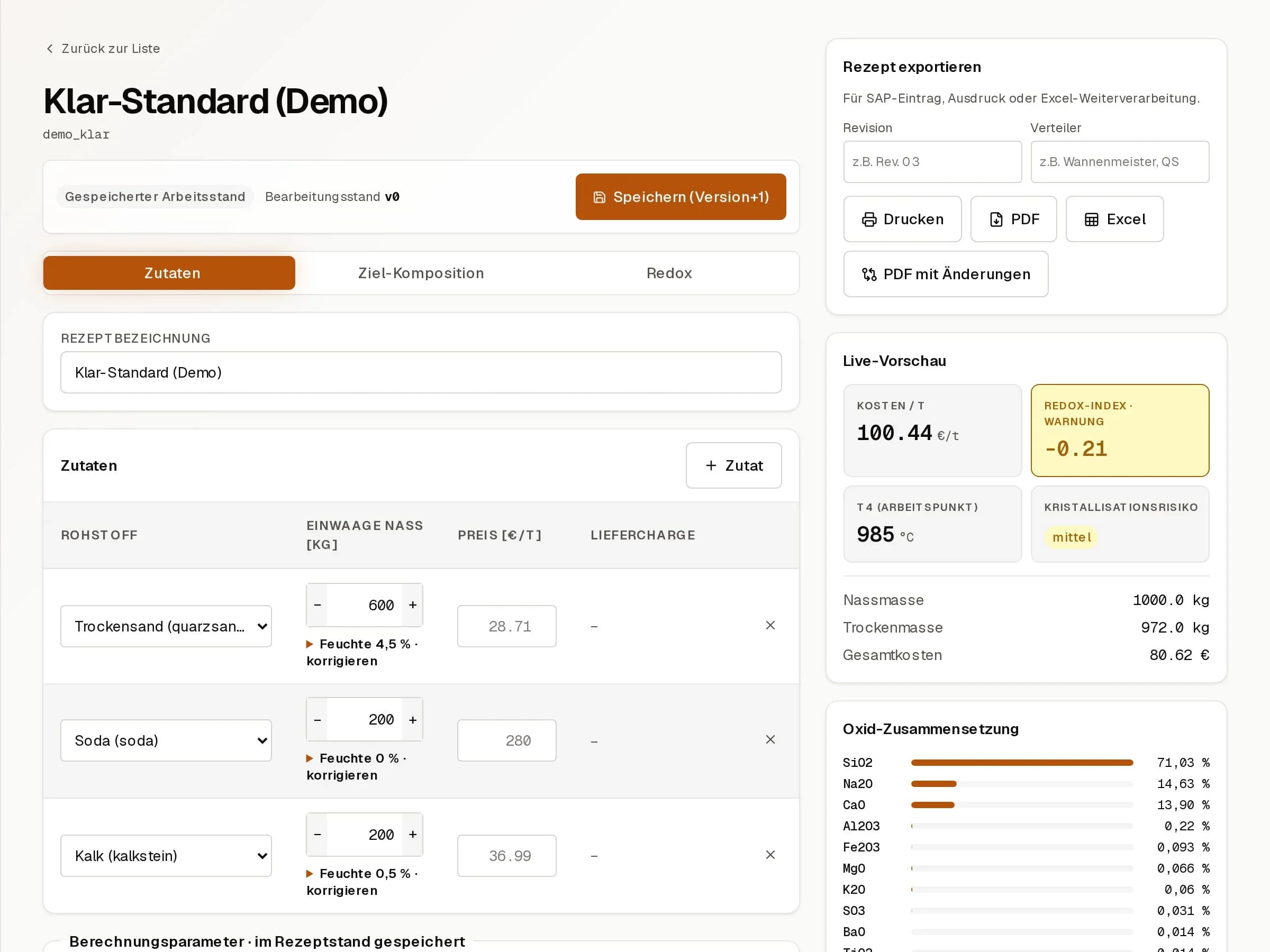Remove the Kalk row
The width and height of the screenshot is (1270, 952).
click(770, 855)
